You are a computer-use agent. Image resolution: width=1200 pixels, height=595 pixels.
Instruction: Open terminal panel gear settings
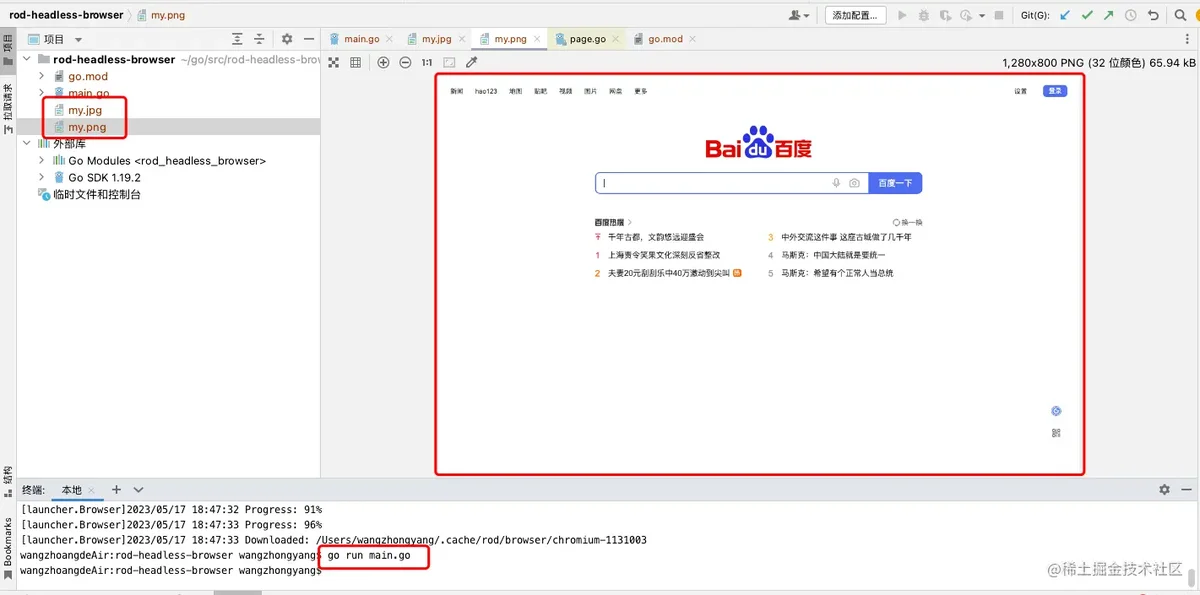pos(1164,490)
